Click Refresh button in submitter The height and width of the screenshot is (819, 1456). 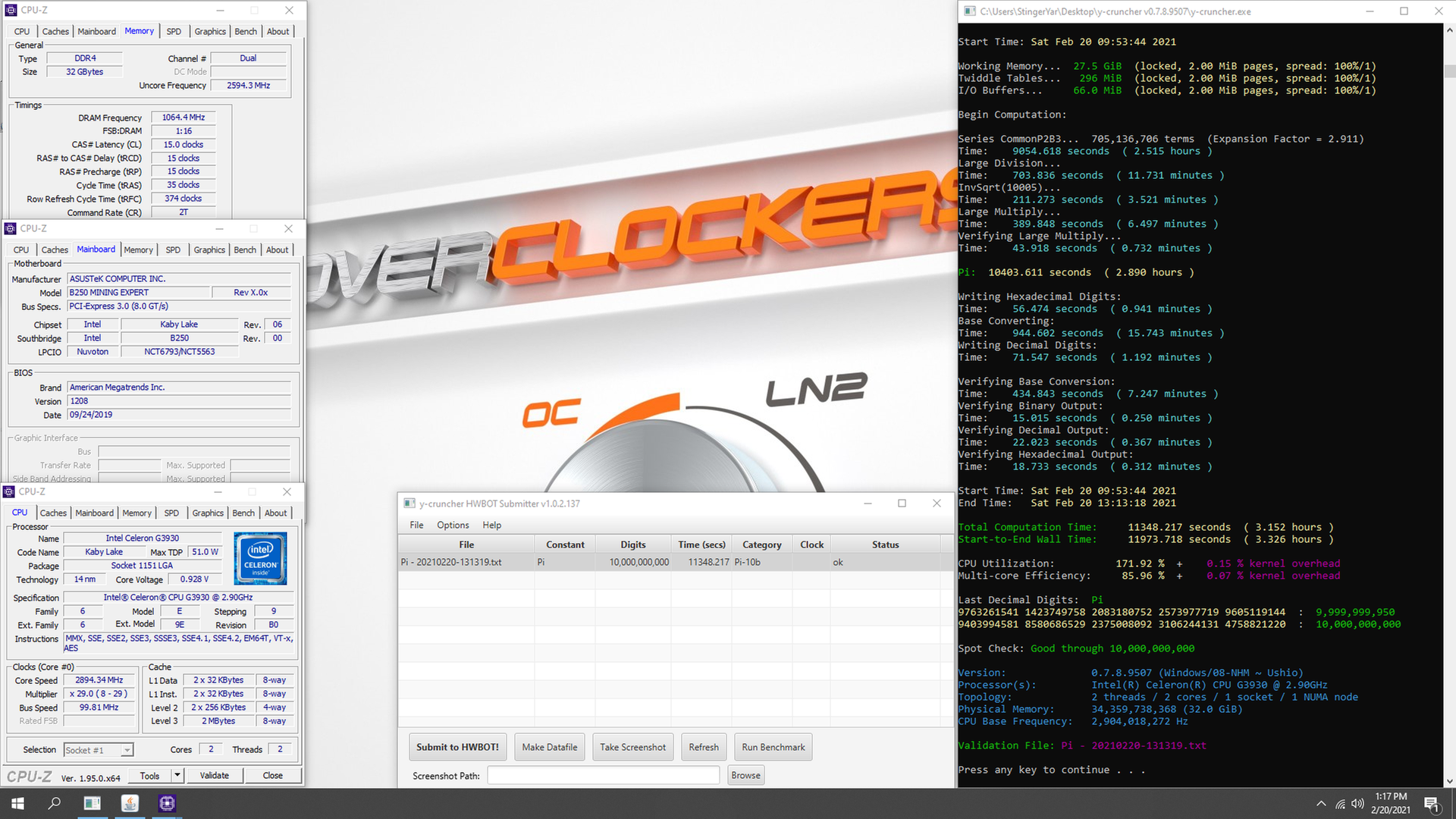point(704,747)
